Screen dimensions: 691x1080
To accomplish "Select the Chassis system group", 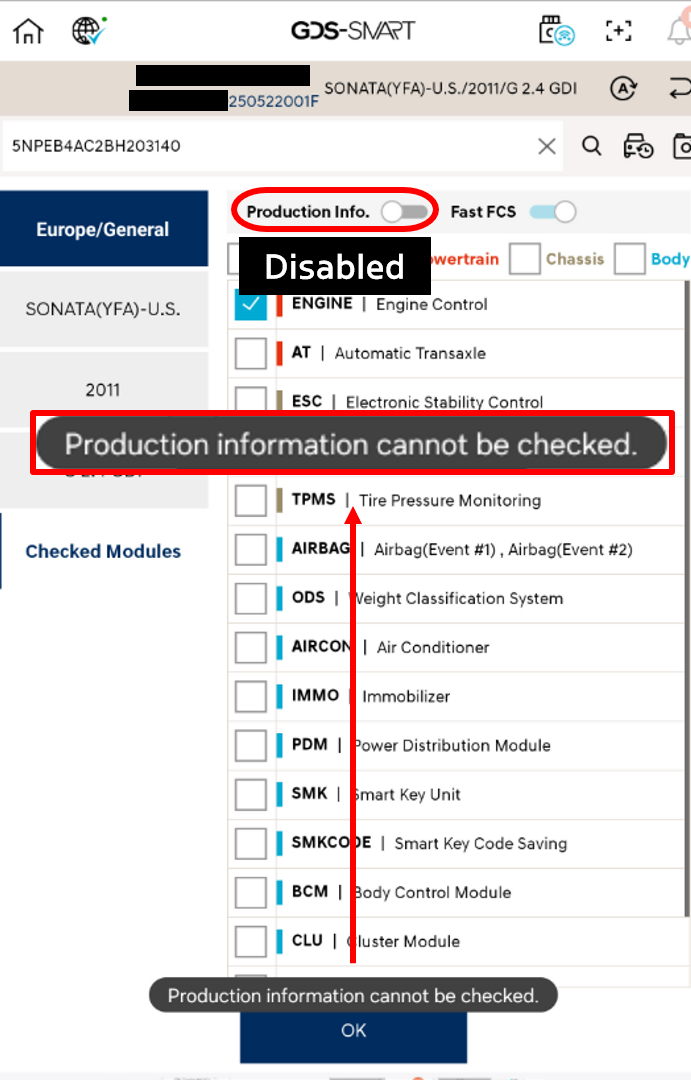I will click(525, 259).
